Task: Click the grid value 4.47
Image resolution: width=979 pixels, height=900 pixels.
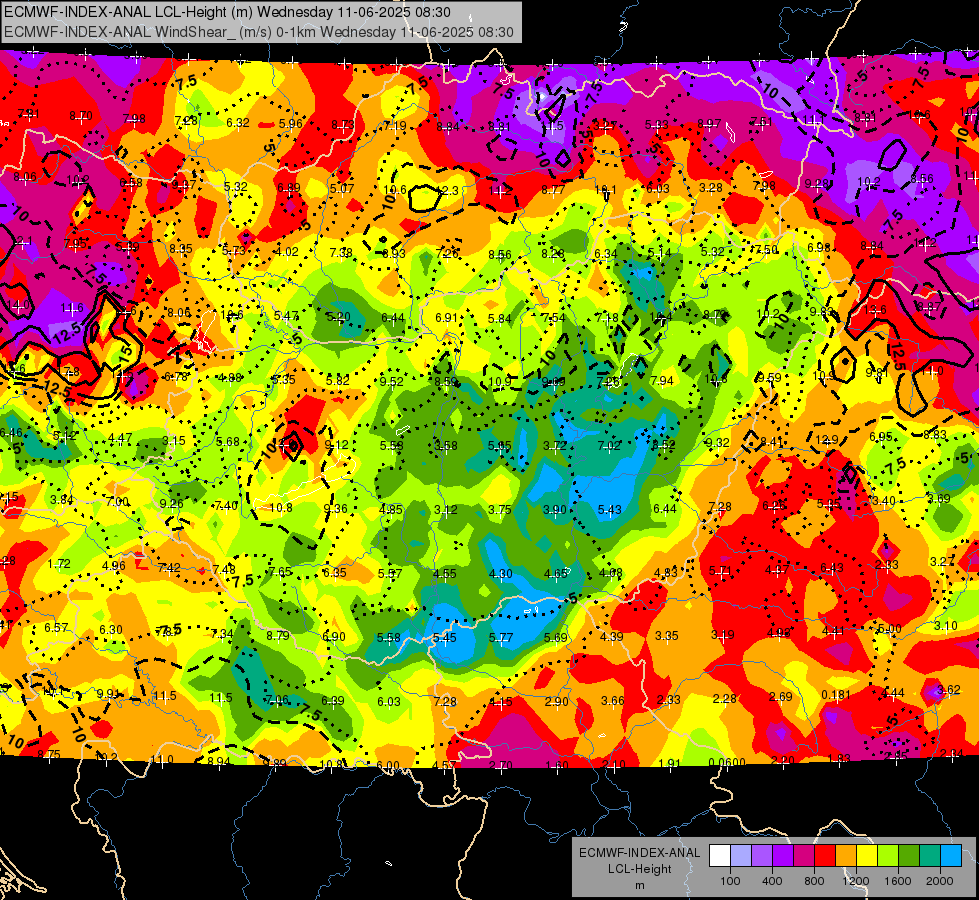Action: [120, 438]
